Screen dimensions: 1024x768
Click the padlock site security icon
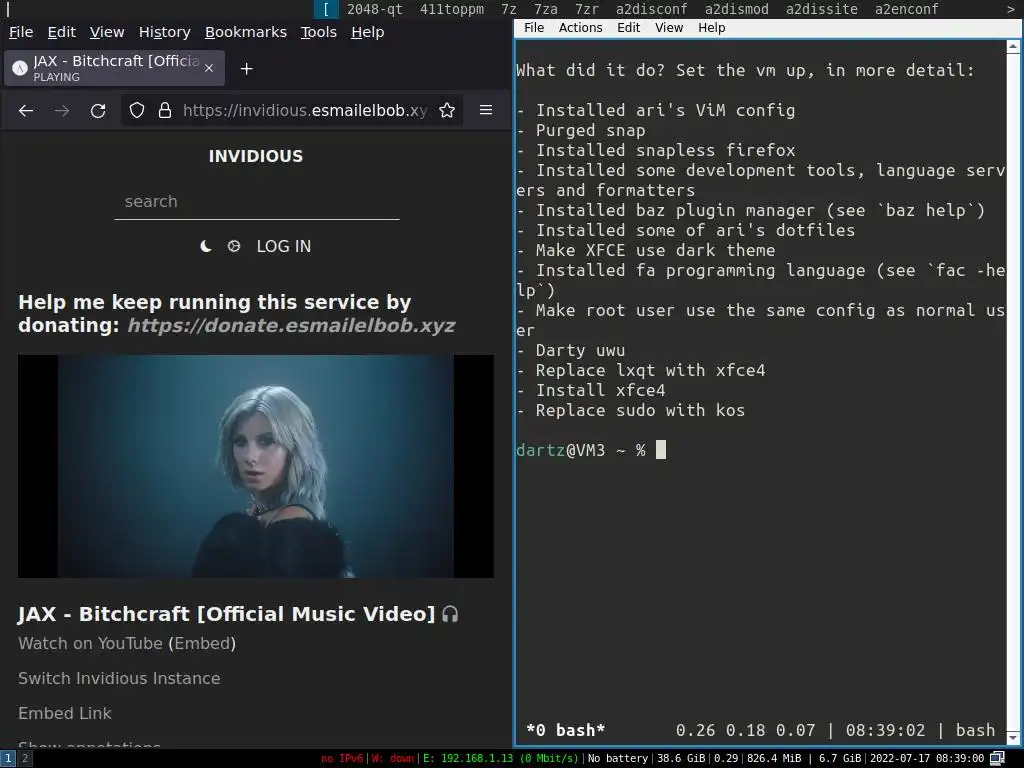click(165, 110)
